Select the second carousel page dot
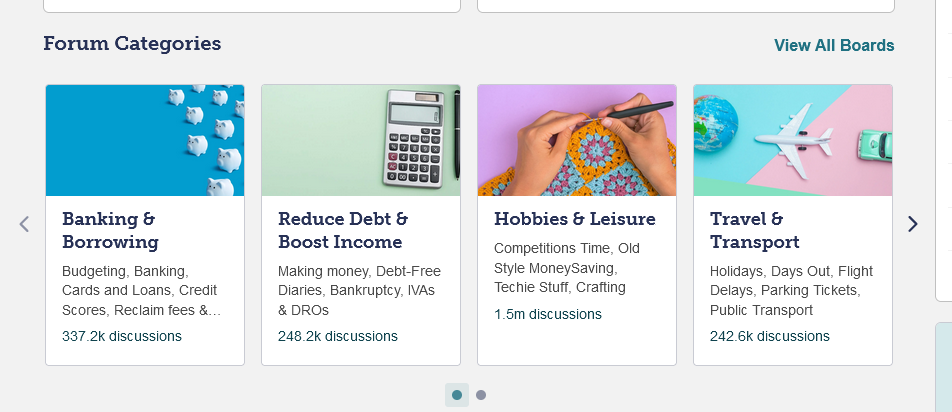Screen dimensions: 952x412 [x=481, y=395]
